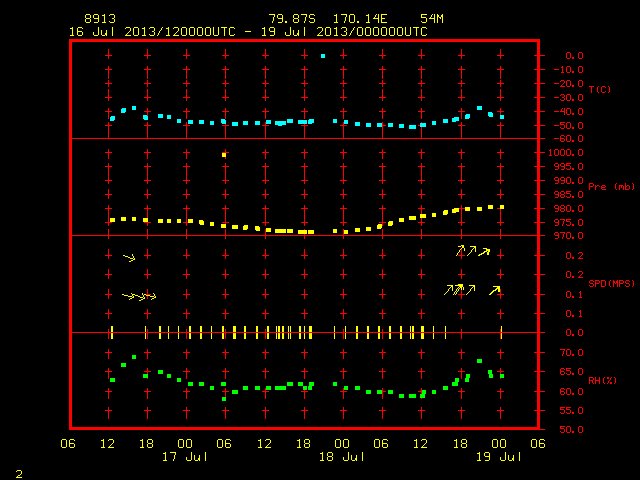Click the SPD(MPS) axis label
Screen dimensions: 640x480
(611, 283)
